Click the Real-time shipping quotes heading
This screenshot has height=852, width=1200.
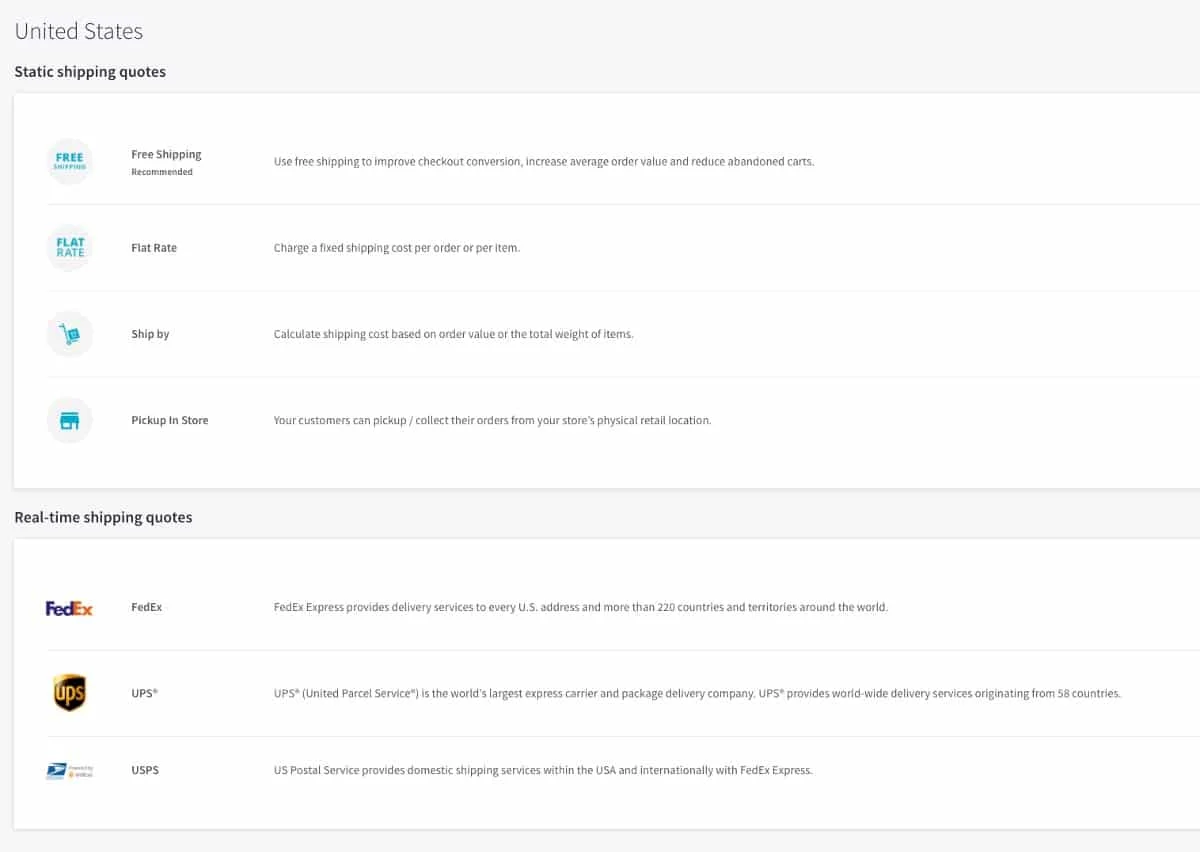103,517
